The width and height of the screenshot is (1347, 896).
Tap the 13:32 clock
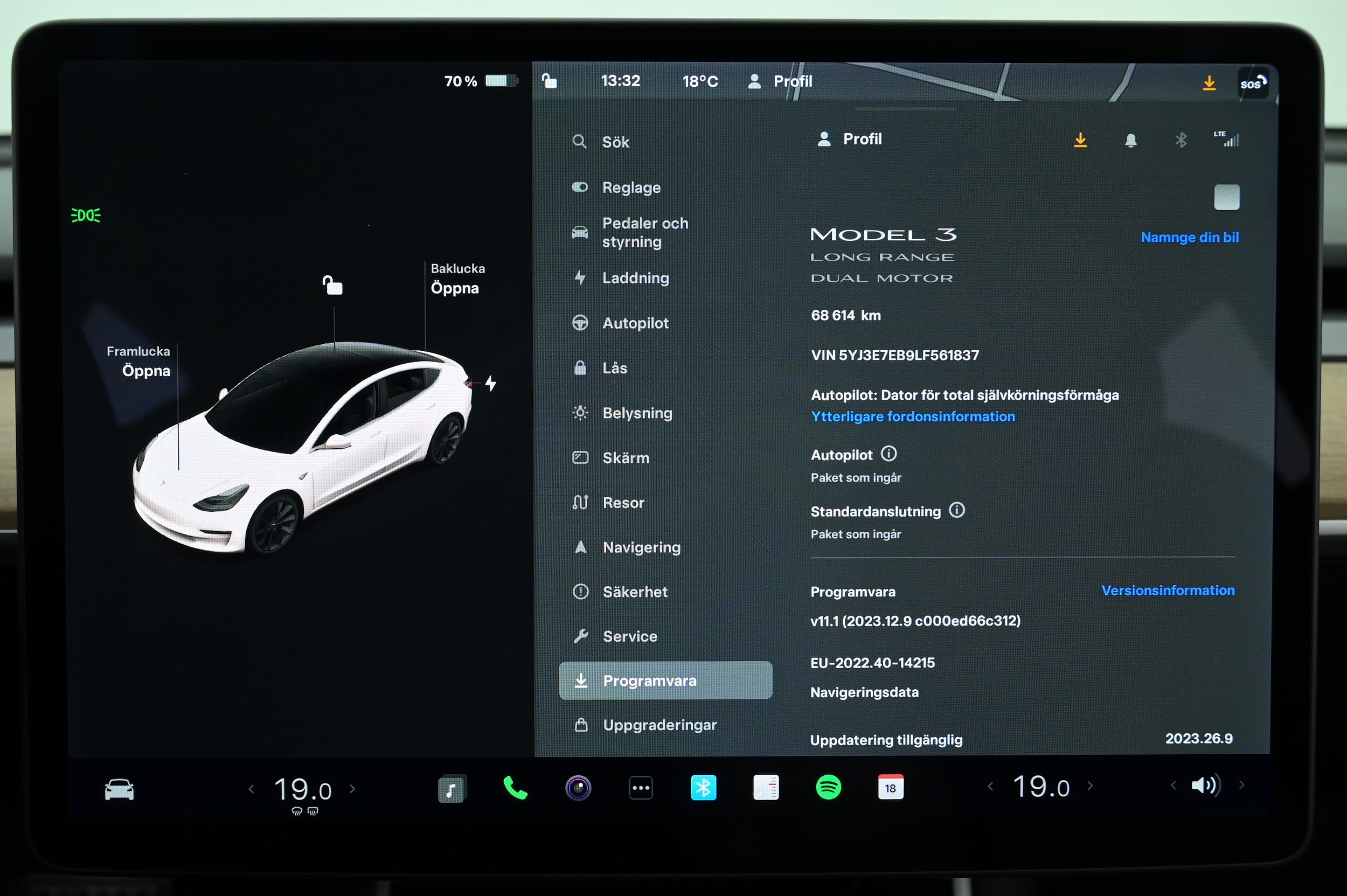(x=620, y=81)
